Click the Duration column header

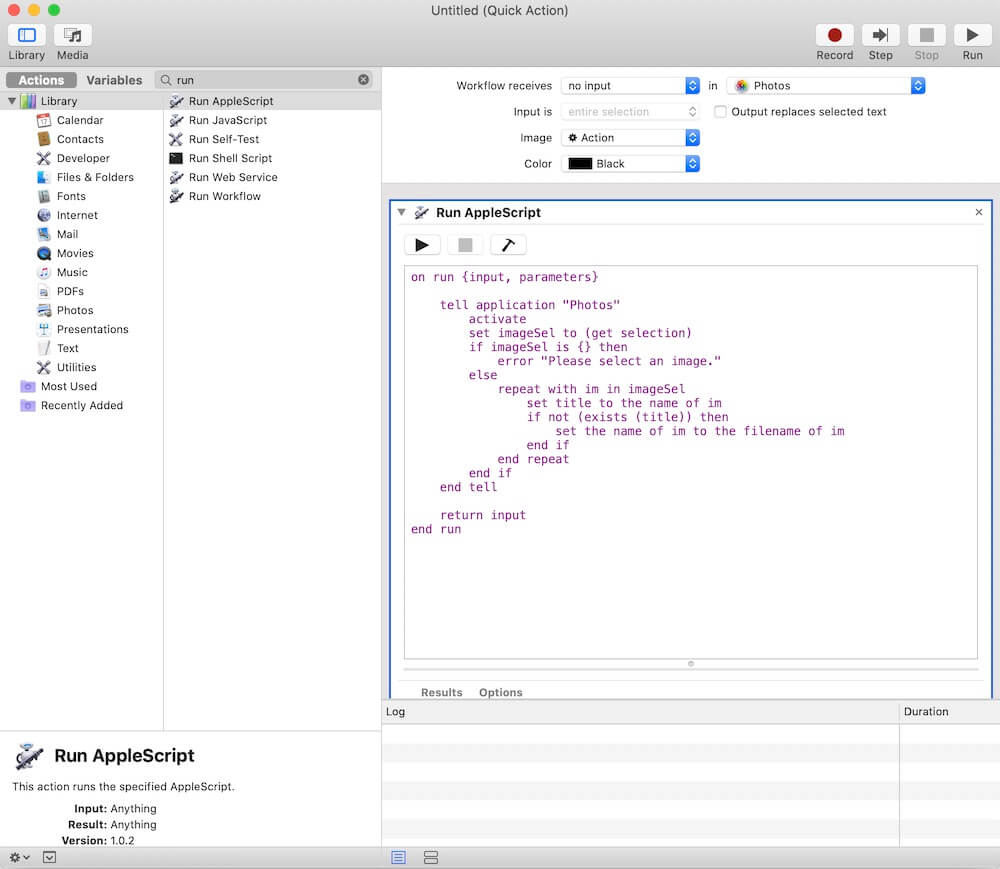tap(950, 712)
